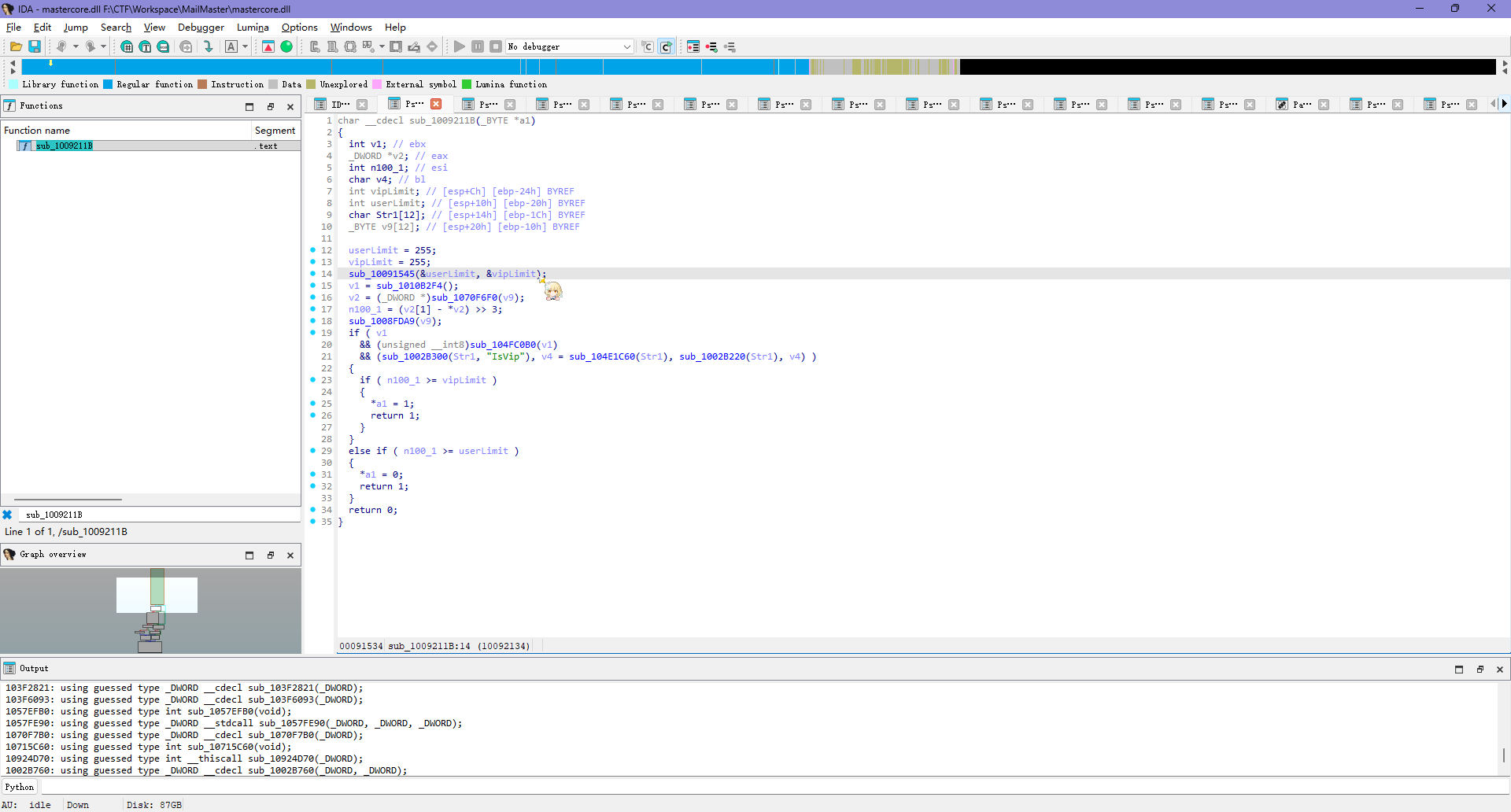Click the red triangle toolbar icon
Image resolution: width=1511 pixels, height=812 pixels.
tap(268, 47)
